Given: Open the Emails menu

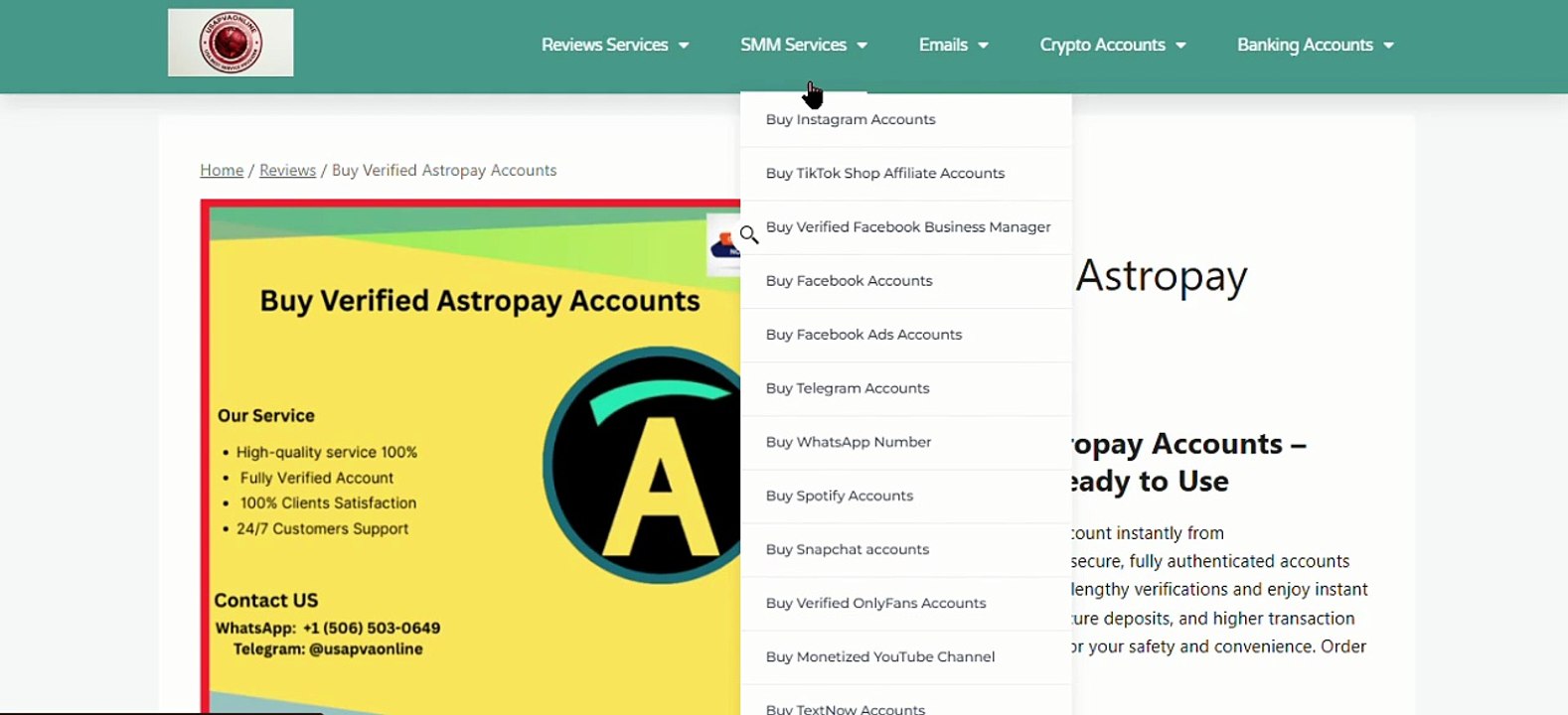Looking at the screenshot, I should pos(943,45).
